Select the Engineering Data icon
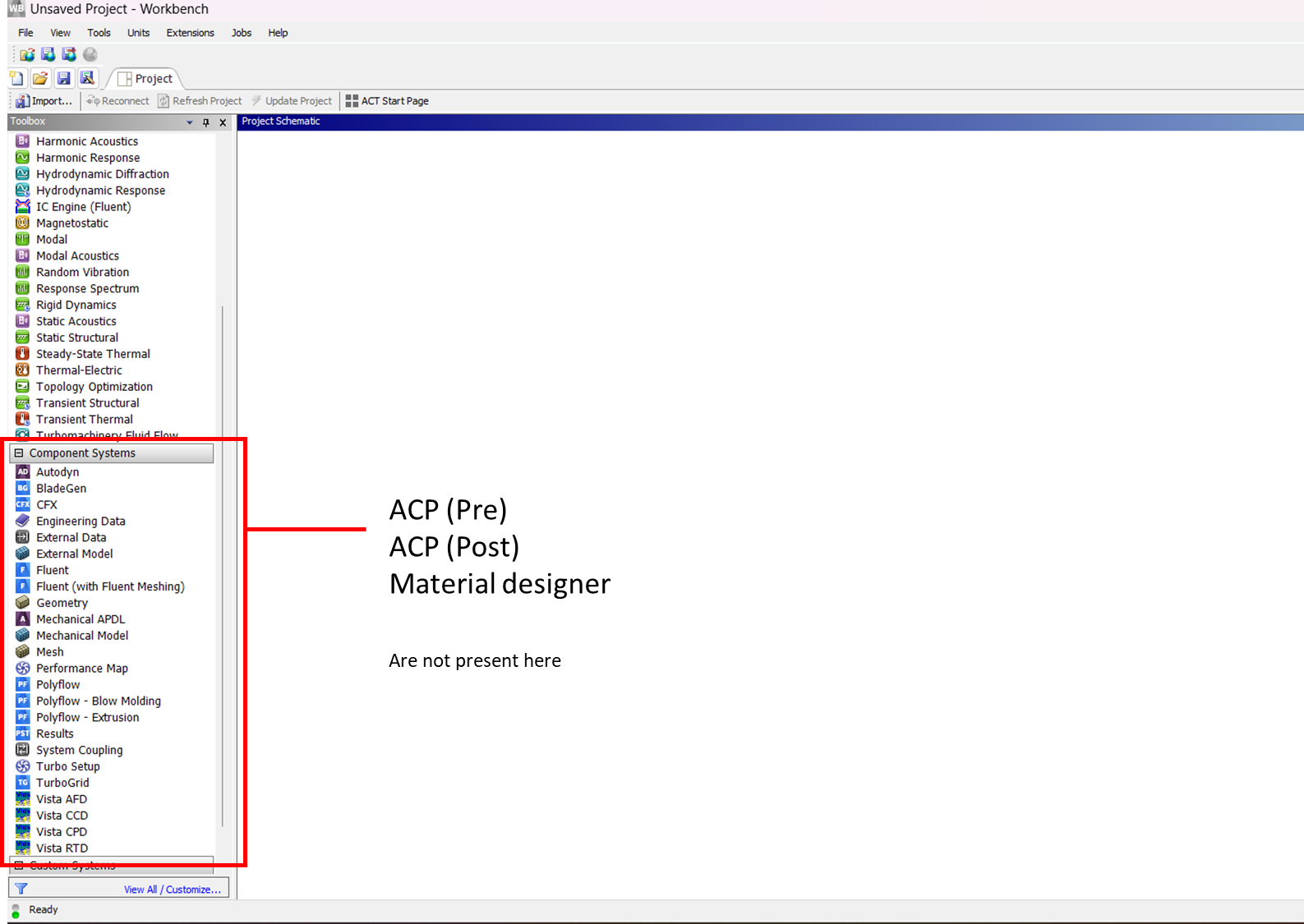1304x924 pixels. 23,522
